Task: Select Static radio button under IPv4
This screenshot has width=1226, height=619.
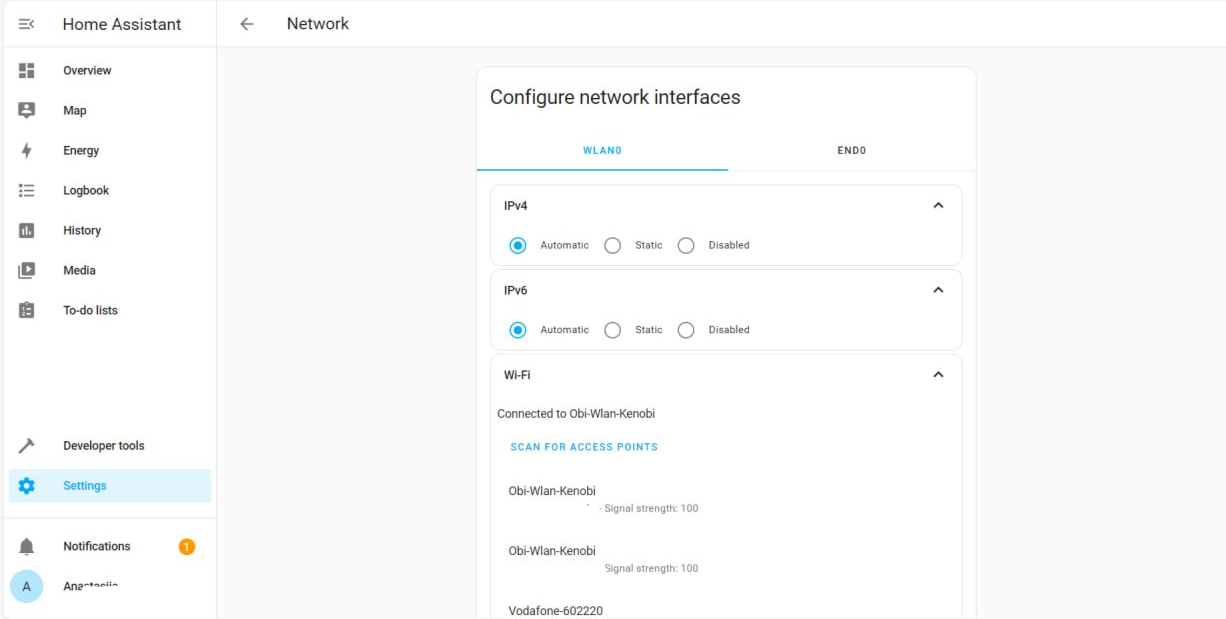Action: [613, 246]
